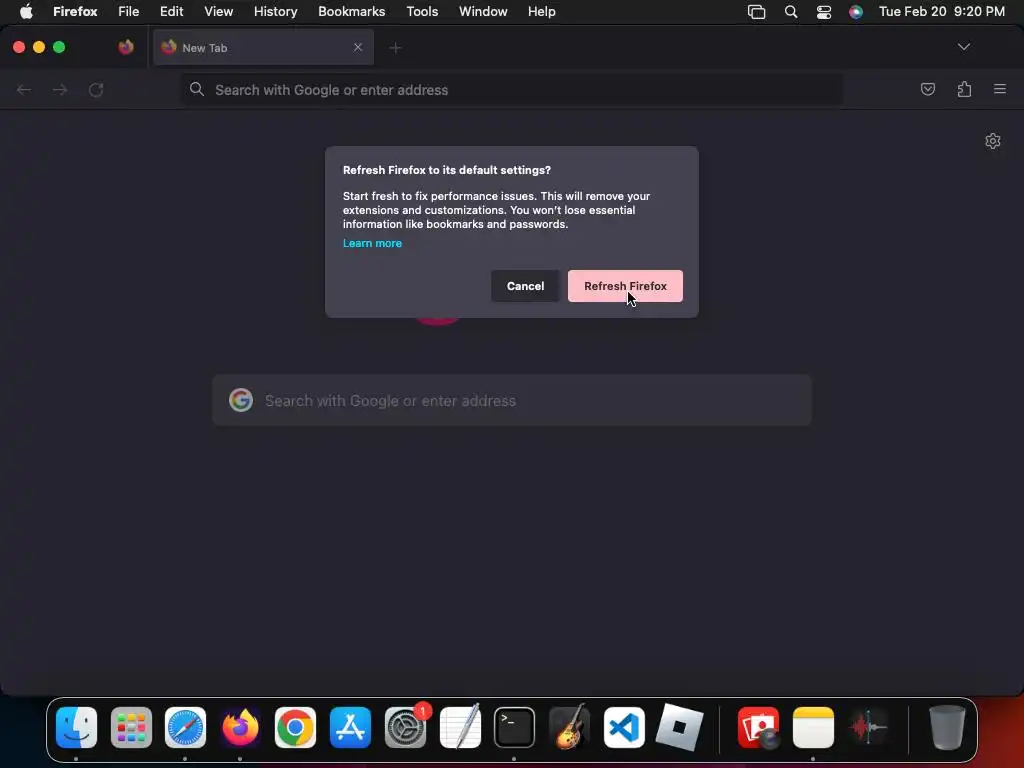Dismiss dialog with Cancel button
Screen dimensions: 1024x768
pyautogui.click(x=525, y=286)
